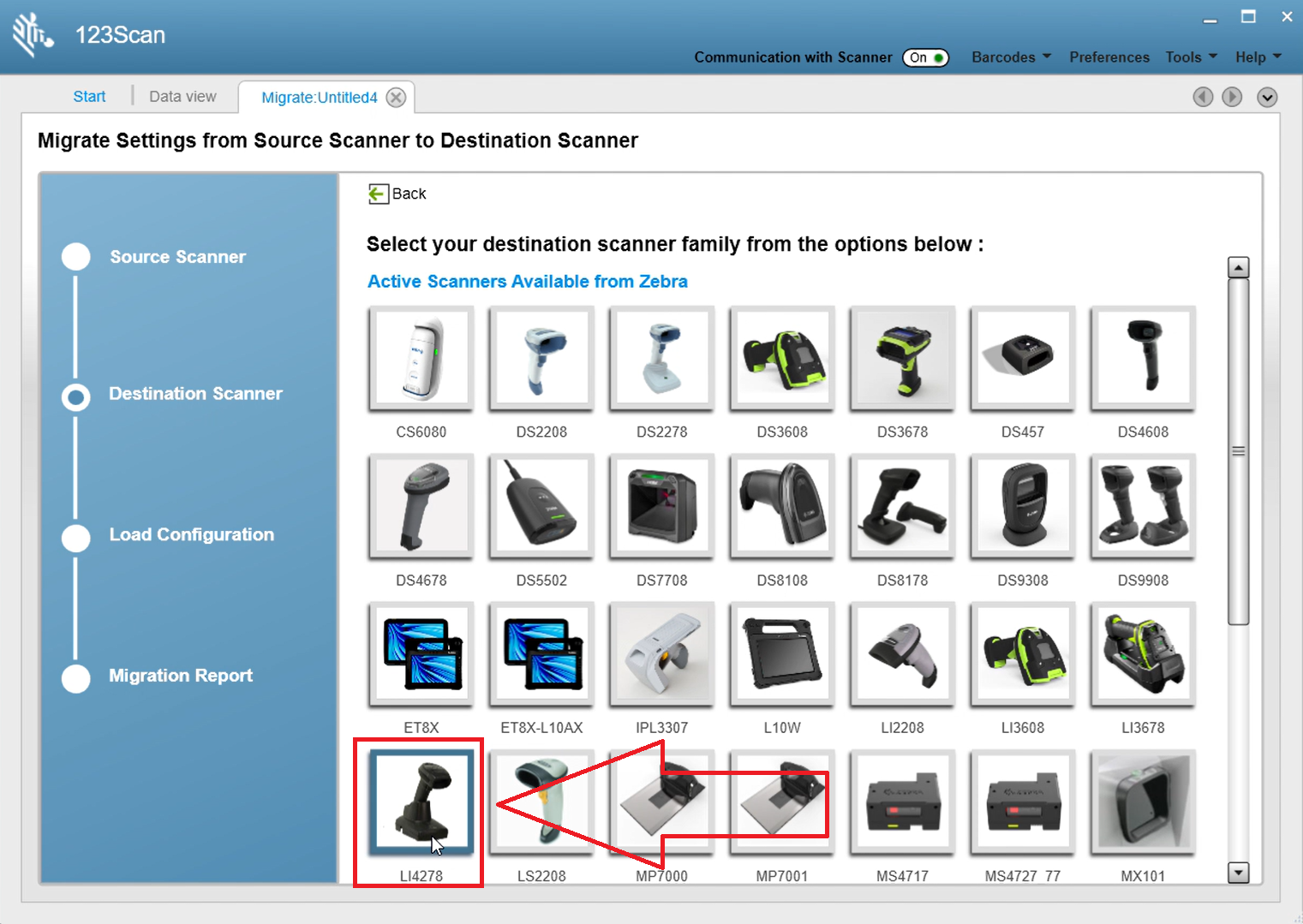The width and height of the screenshot is (1303, 924).
Task: Click the scrollbar up arrow
Action: (1238, 267)
